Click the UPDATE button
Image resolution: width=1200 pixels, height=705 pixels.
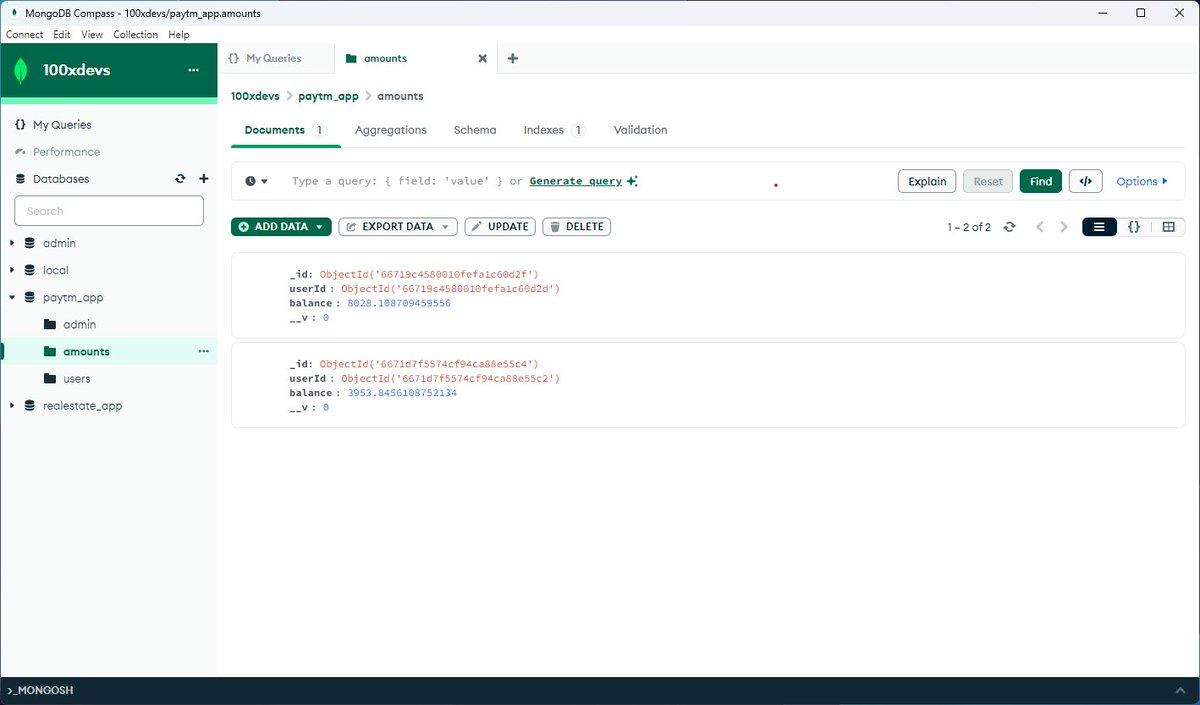coord(500,227)
